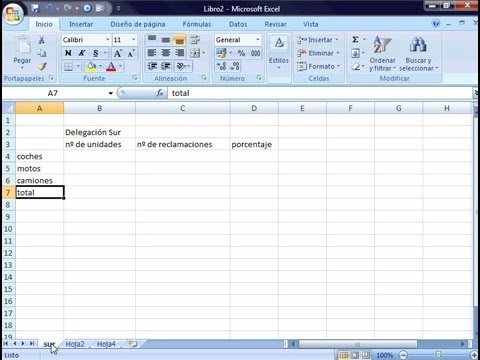Click Insertar cells button

[318, 40]
